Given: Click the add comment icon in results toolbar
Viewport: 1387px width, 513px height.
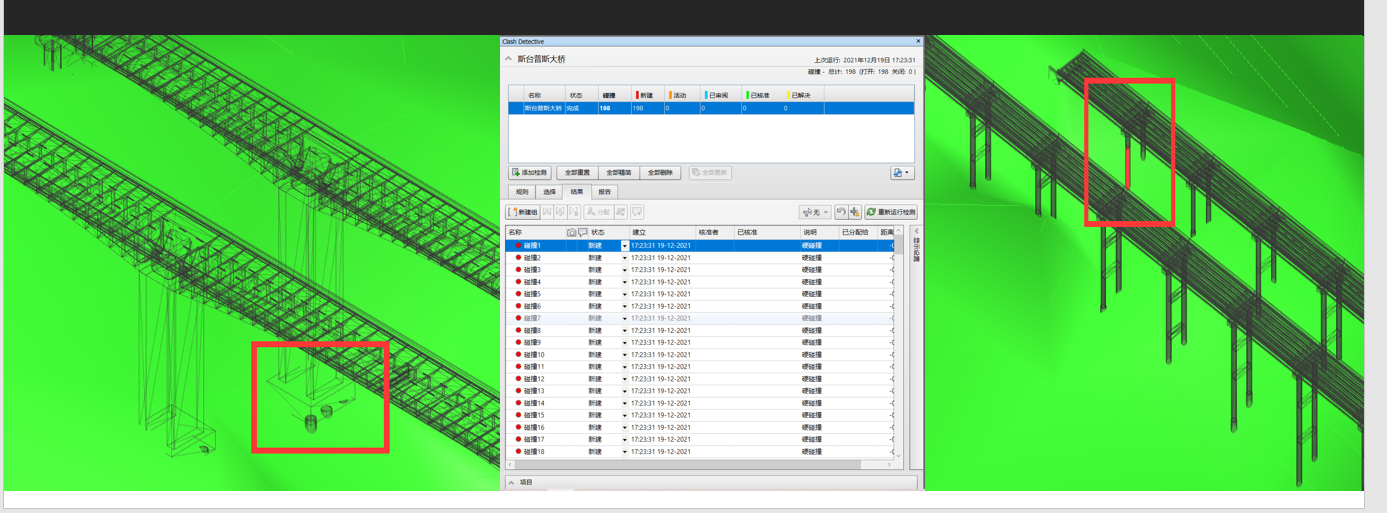Looking at the screenshot, I should [x=637, y=212].
